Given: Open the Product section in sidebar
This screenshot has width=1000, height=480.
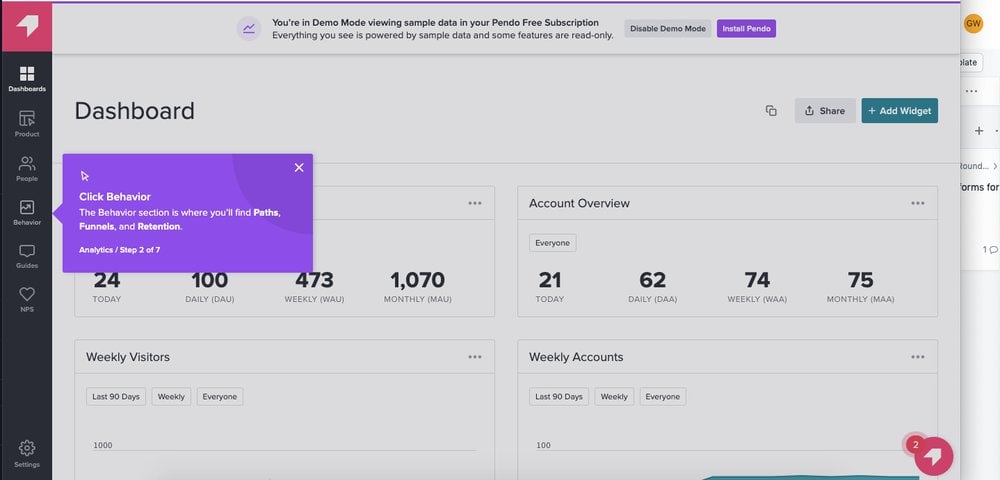Looking at the screenshot, I should (27, 124).
